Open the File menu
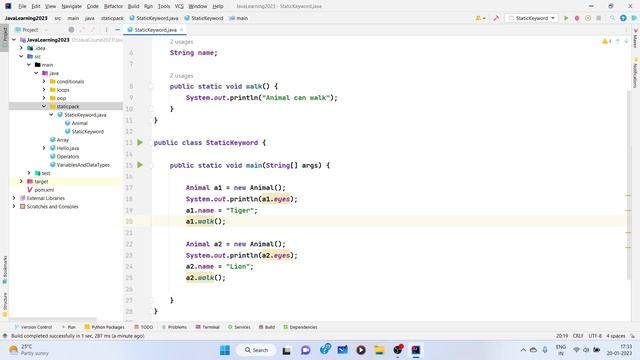The image size is (640, 360). pyautogui.click(x=22, y=6)
